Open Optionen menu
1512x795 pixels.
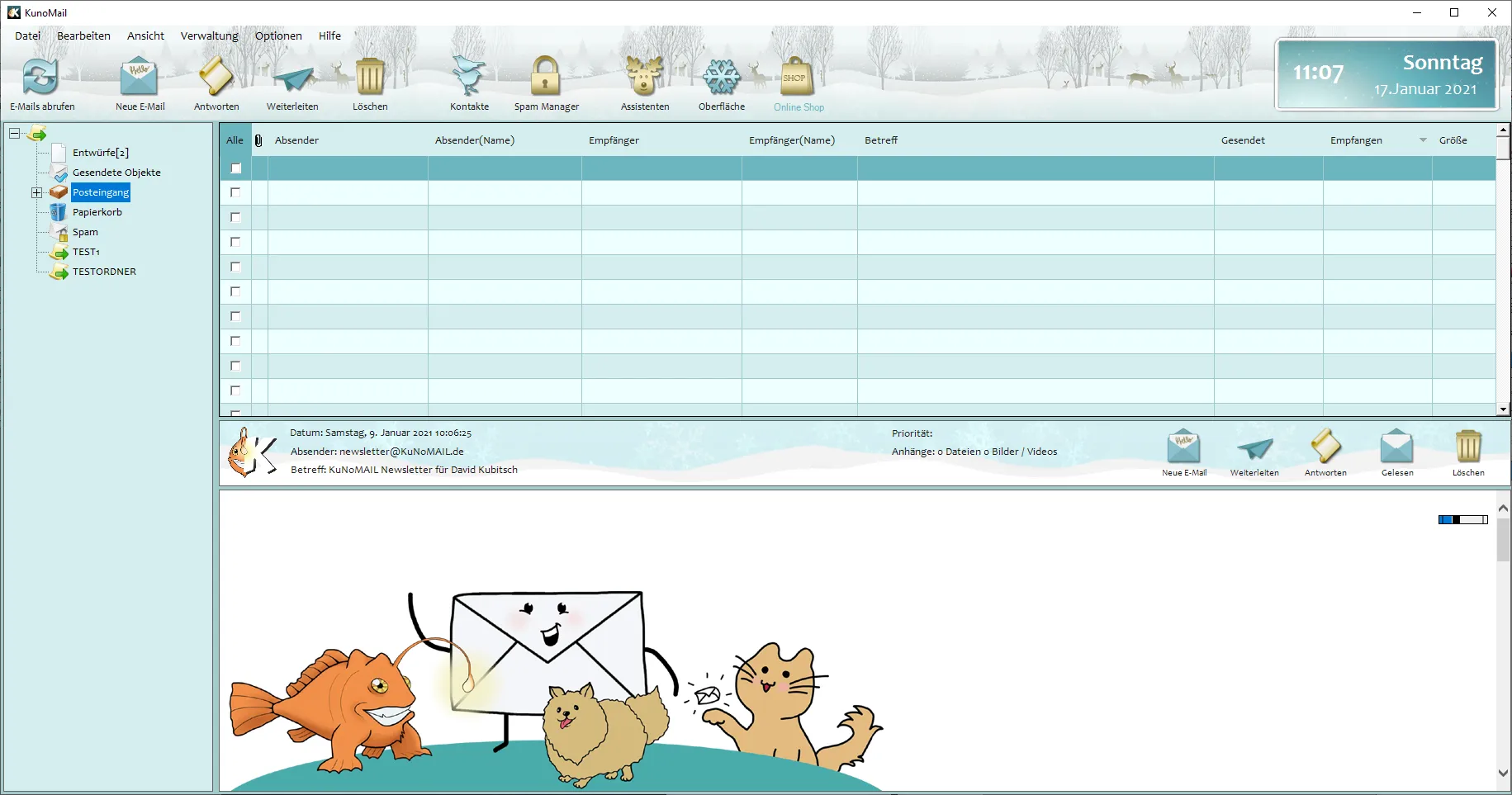(278, 35)
